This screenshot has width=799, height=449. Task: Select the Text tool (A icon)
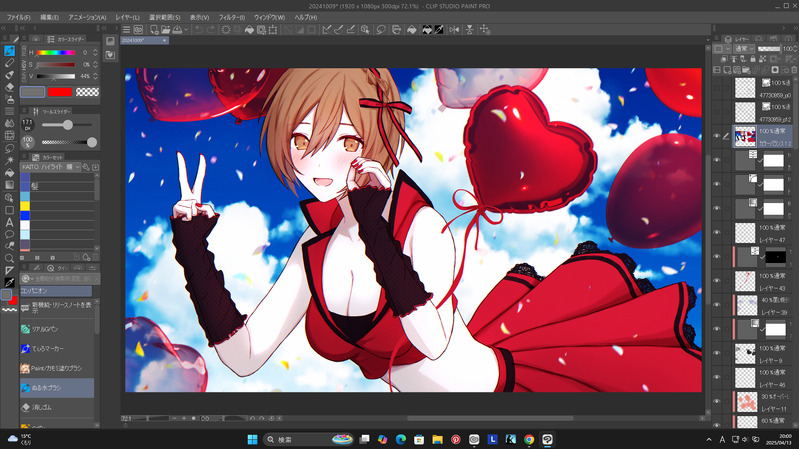click(9, 222)
